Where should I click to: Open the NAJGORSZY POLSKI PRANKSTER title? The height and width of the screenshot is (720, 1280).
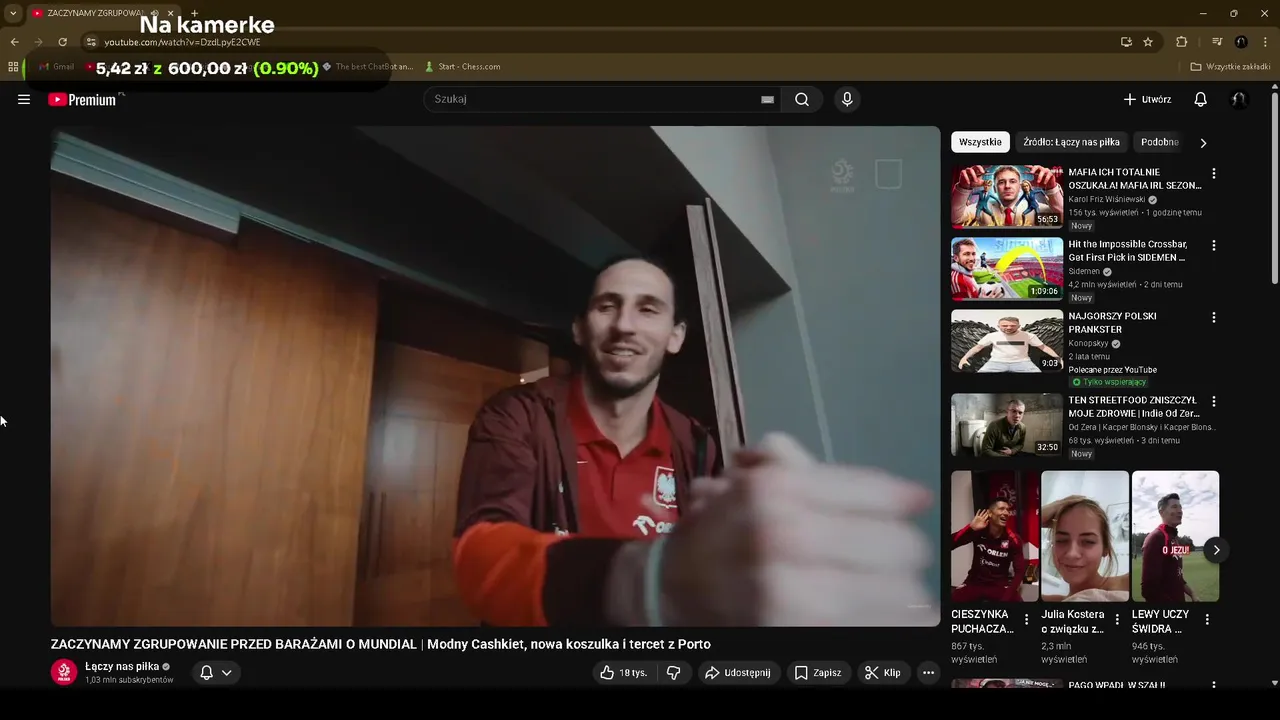pos(1112,323)
